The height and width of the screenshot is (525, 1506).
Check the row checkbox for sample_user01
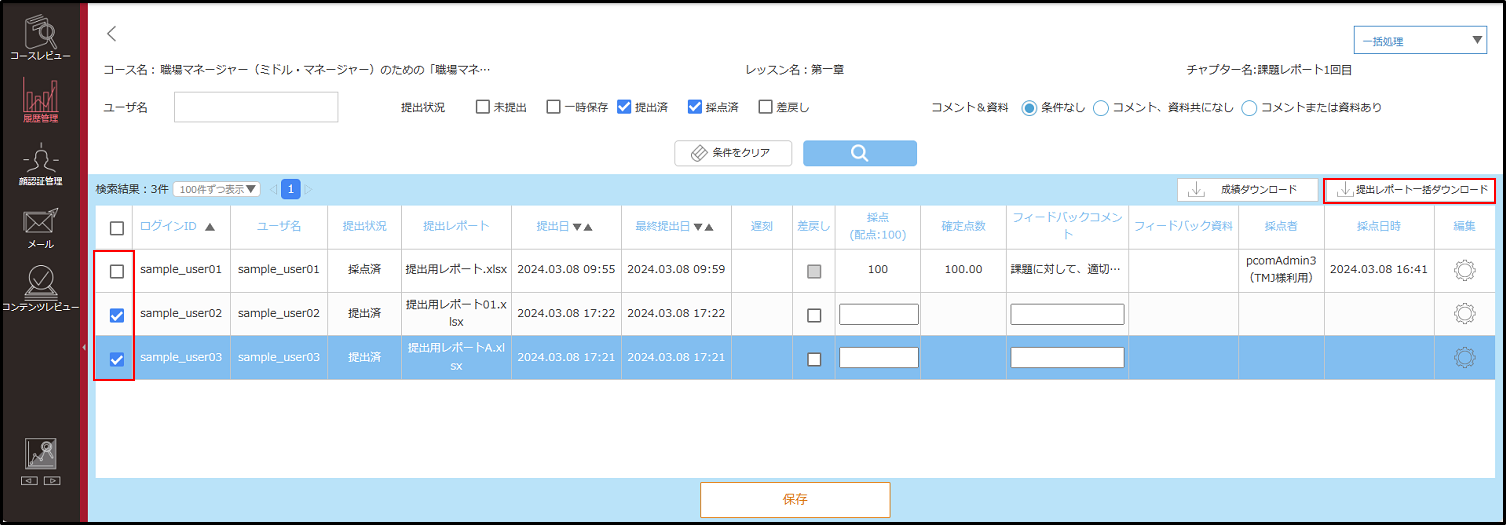tap(117, 271)
